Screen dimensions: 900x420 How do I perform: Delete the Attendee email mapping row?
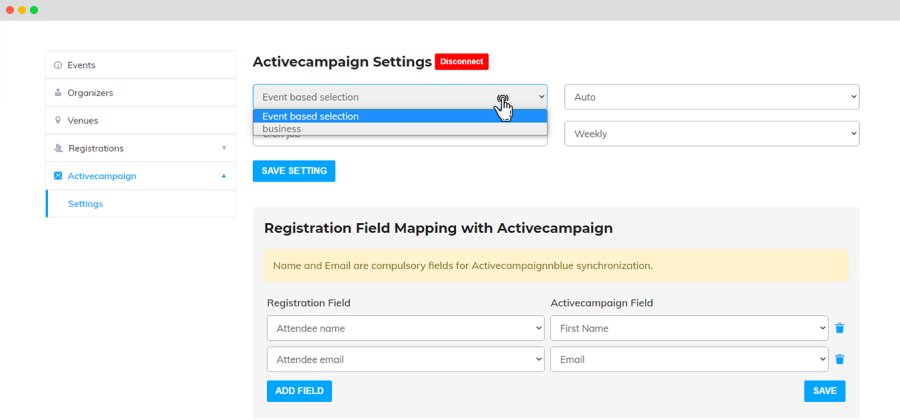[x=839, y=359]
